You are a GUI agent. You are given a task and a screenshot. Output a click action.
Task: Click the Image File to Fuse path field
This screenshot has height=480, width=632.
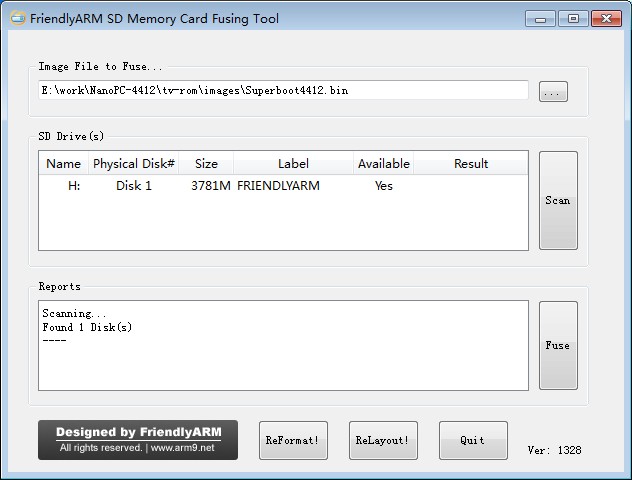pyautogui.click(x=283, y=90)
